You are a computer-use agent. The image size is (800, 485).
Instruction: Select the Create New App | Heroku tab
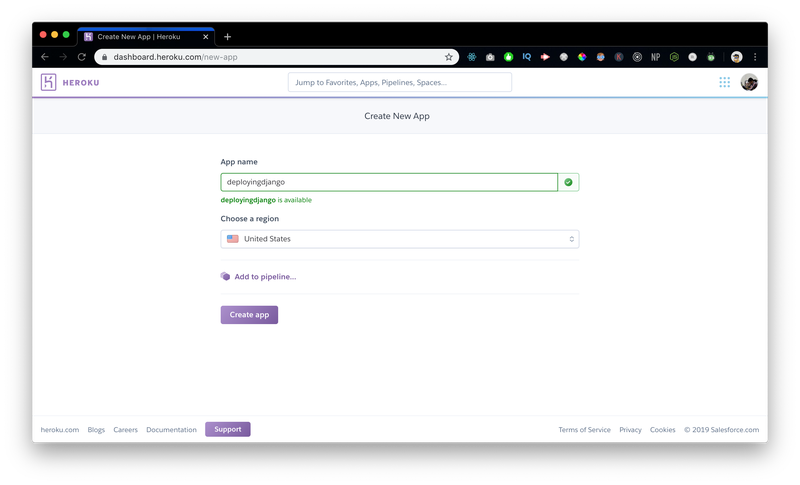pos(146,37)
